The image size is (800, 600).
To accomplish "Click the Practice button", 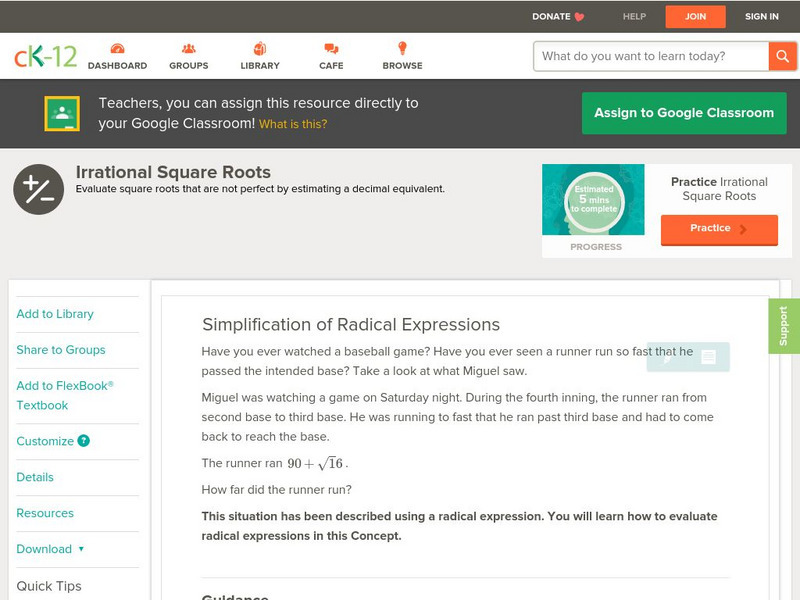I will 719,229.
